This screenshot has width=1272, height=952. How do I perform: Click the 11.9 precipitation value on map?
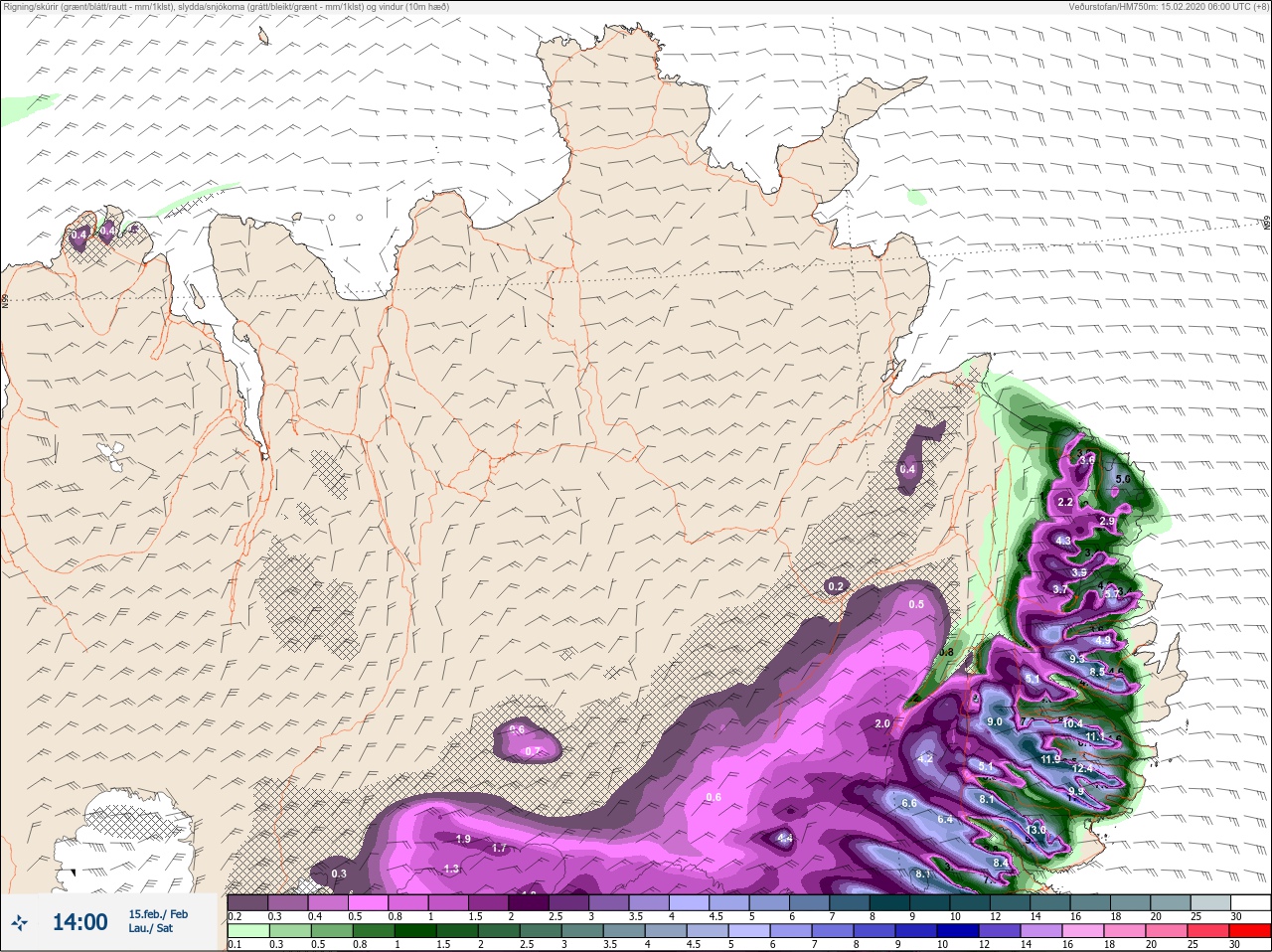click(x=1050, y=759)
